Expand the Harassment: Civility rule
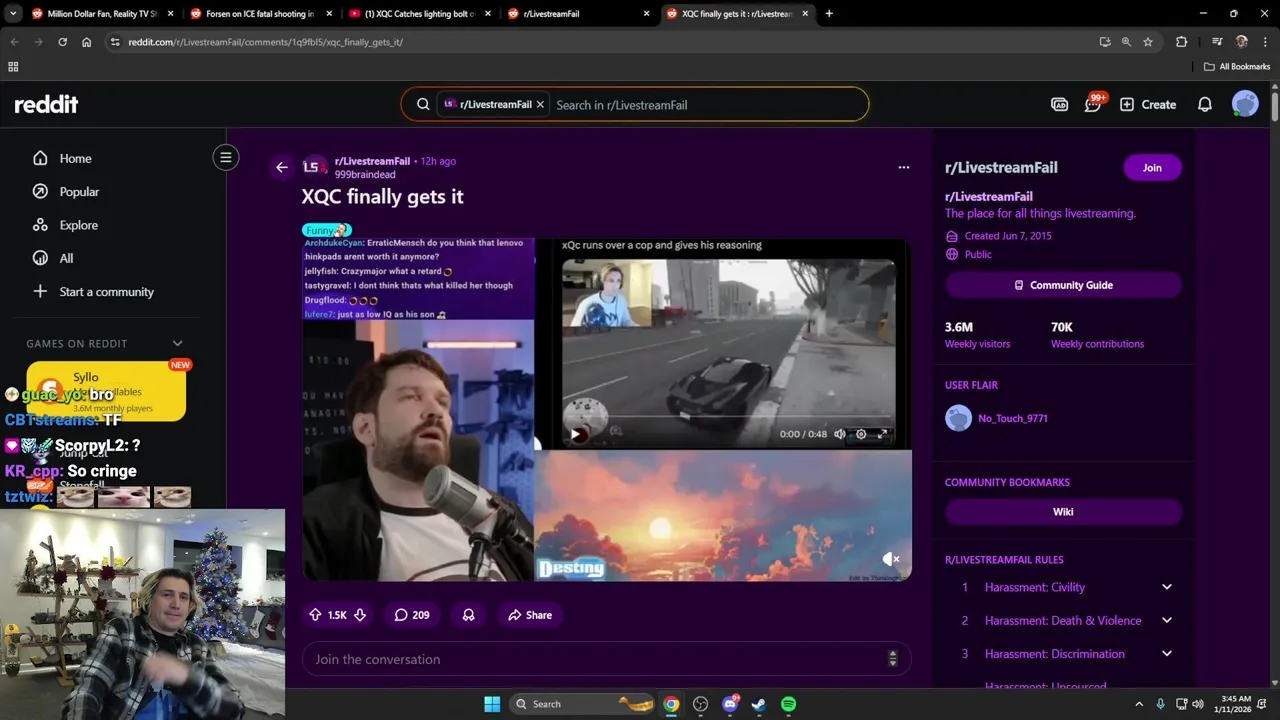Image resolution: width=1280 pixels, height=720 pixels. pos(1166,587)
